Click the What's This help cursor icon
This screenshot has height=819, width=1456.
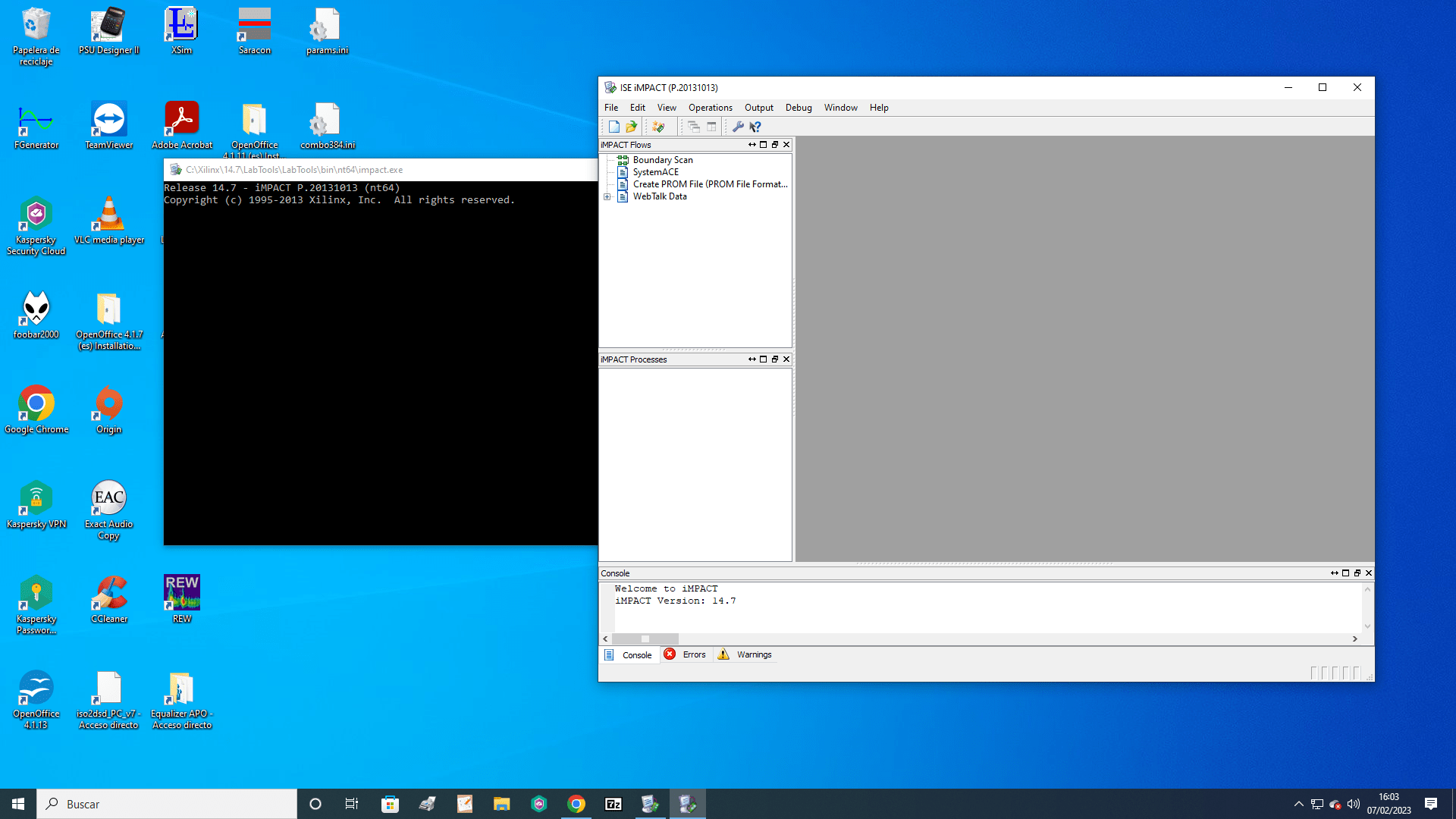[x=755, y=127]
